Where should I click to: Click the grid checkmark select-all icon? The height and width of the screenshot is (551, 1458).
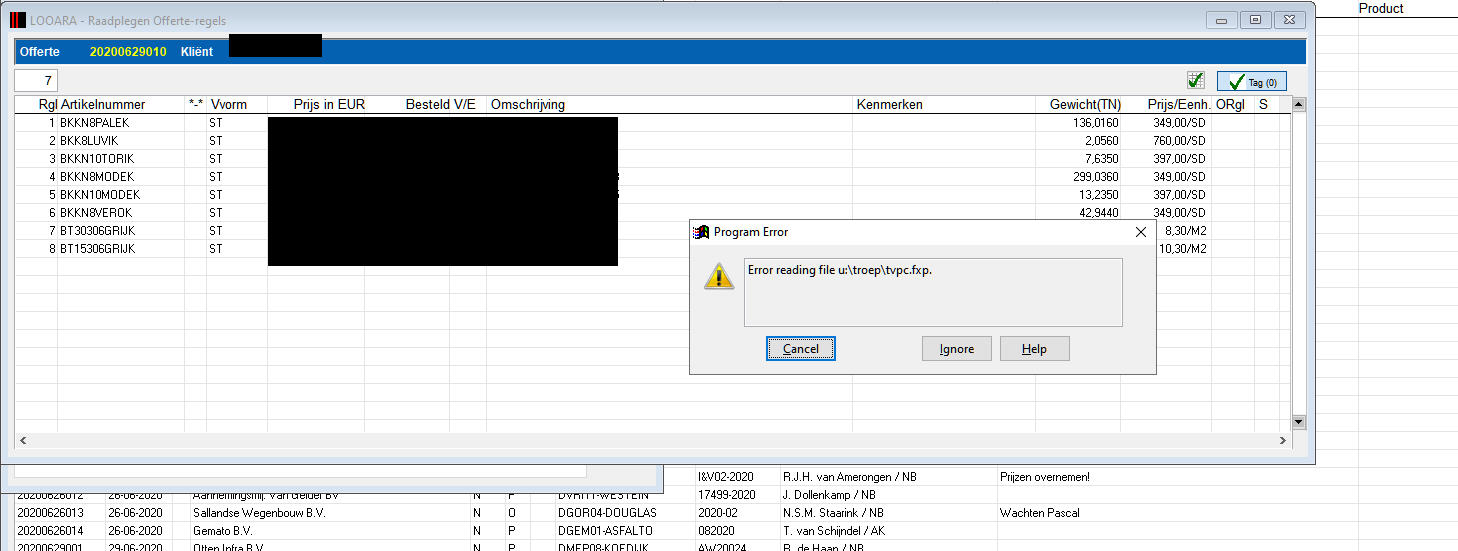[x=1195, y=81]
